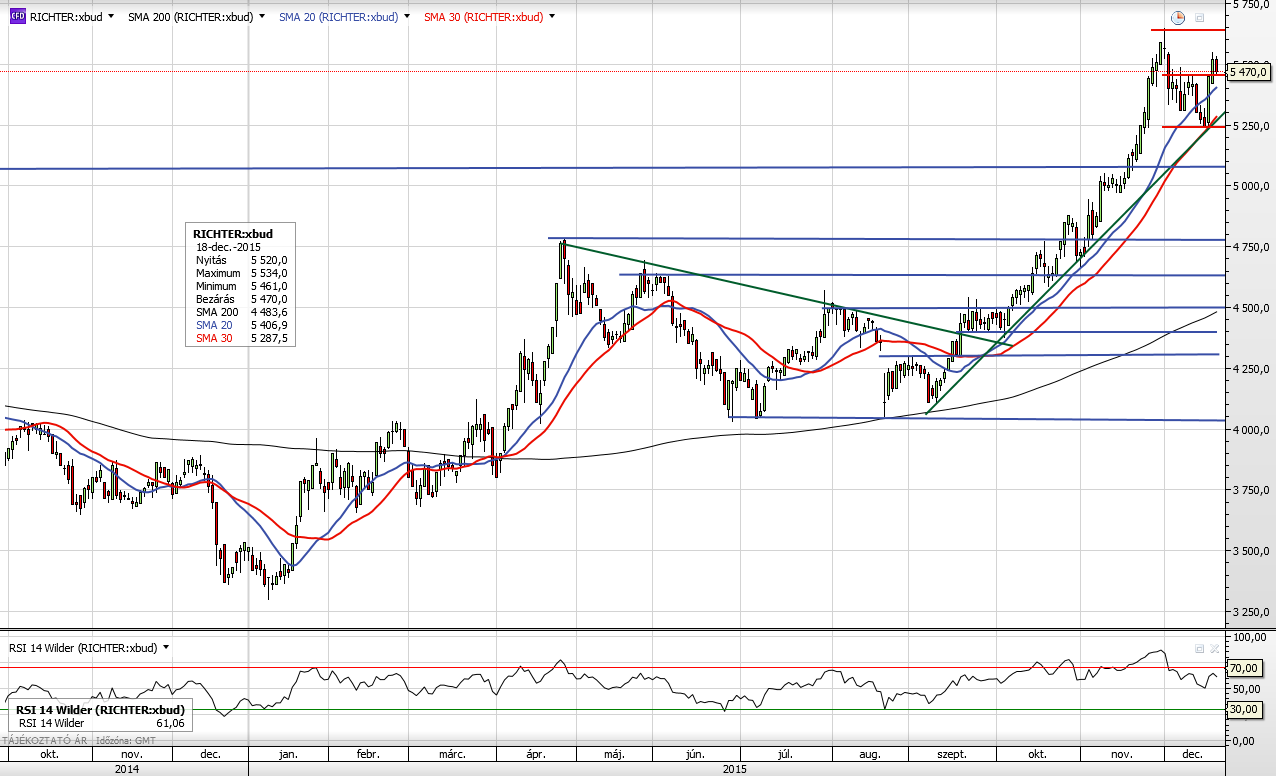Click the 2015 year label on time axis

pyautogui.click(x=735, y=770)
